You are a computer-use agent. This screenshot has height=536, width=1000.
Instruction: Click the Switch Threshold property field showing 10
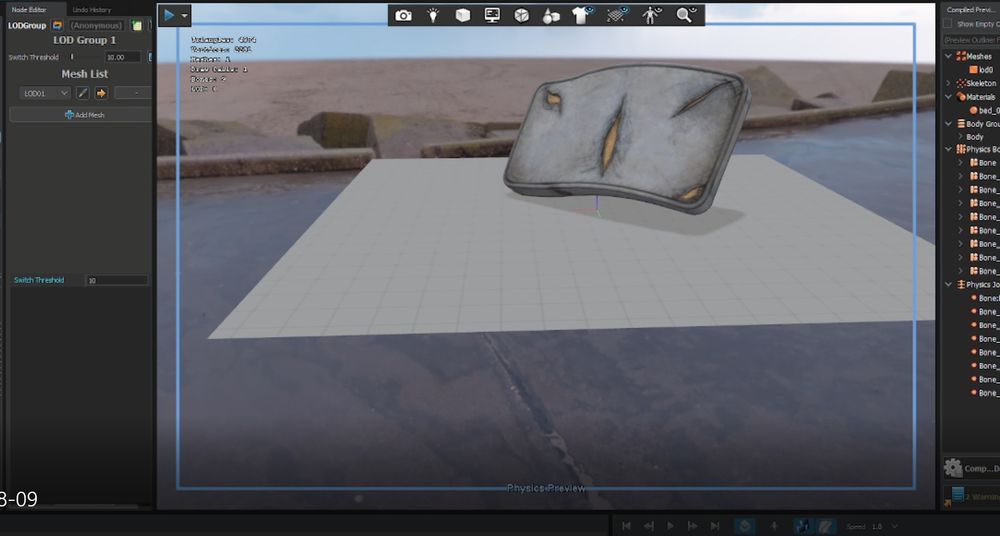coord(117,280)
